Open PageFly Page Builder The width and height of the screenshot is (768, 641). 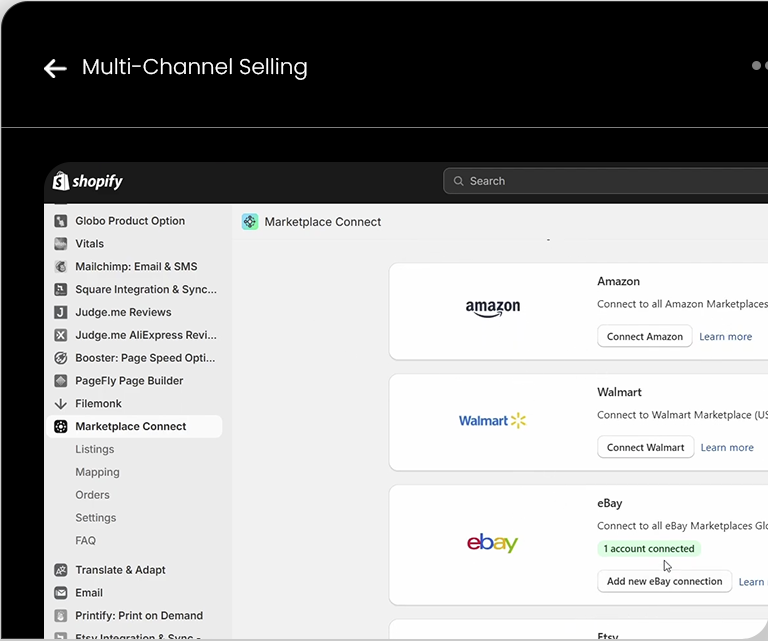(x=129, y=381)
